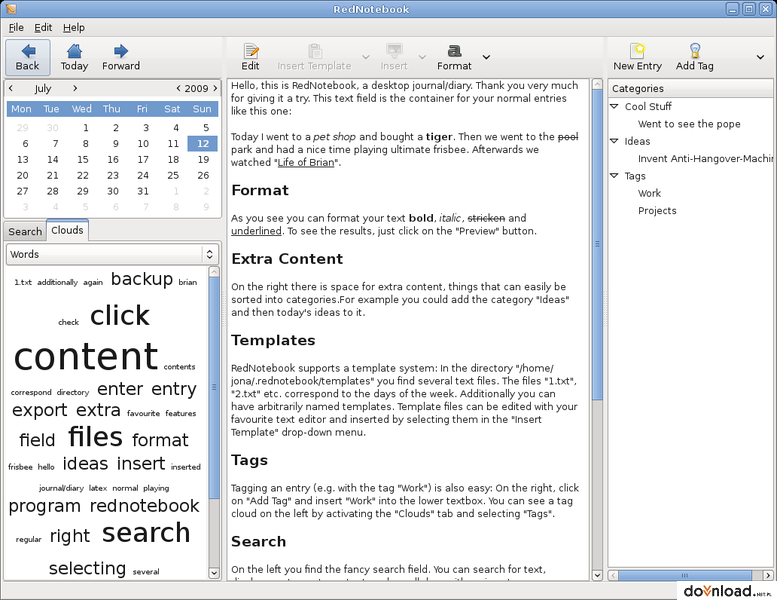777x600 pixels.
Task: Click the word 'rednotebook' in cloud
Action: (x=144, y=505)
